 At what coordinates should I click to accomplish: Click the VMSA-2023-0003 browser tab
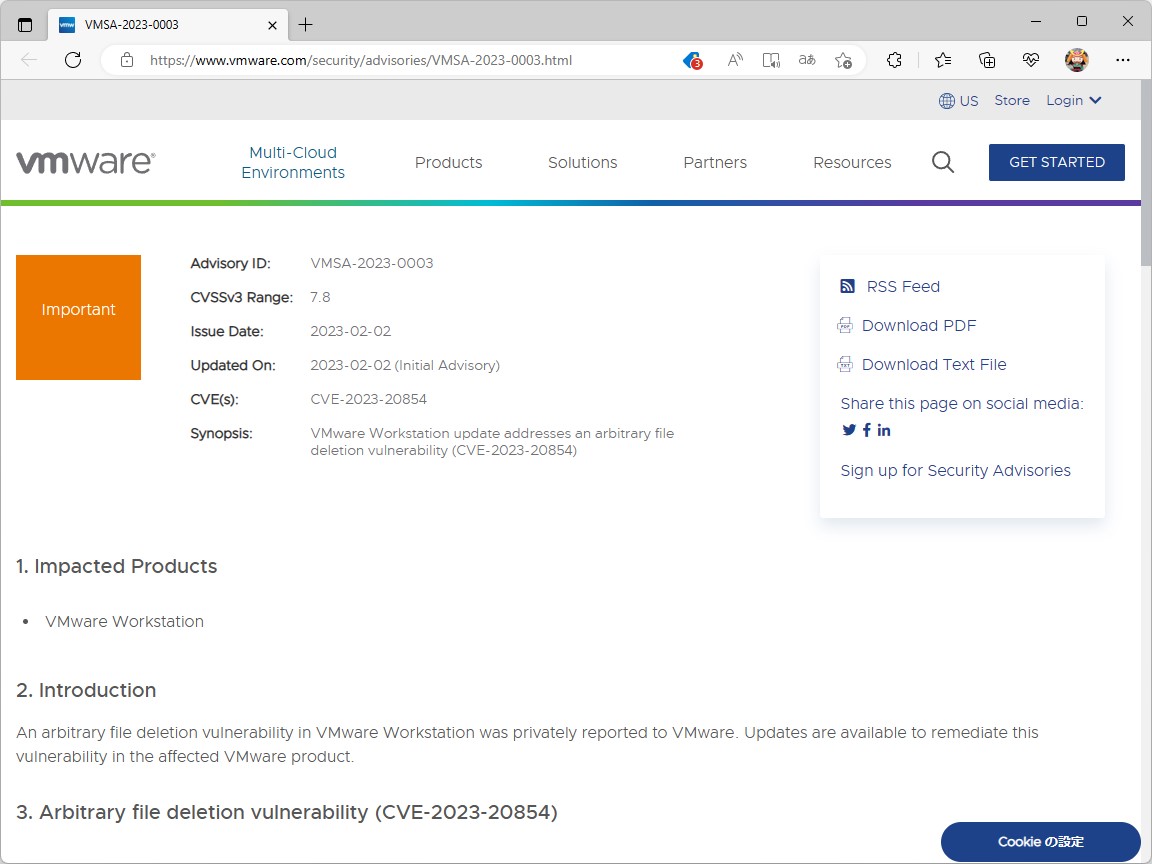(168, 25)
